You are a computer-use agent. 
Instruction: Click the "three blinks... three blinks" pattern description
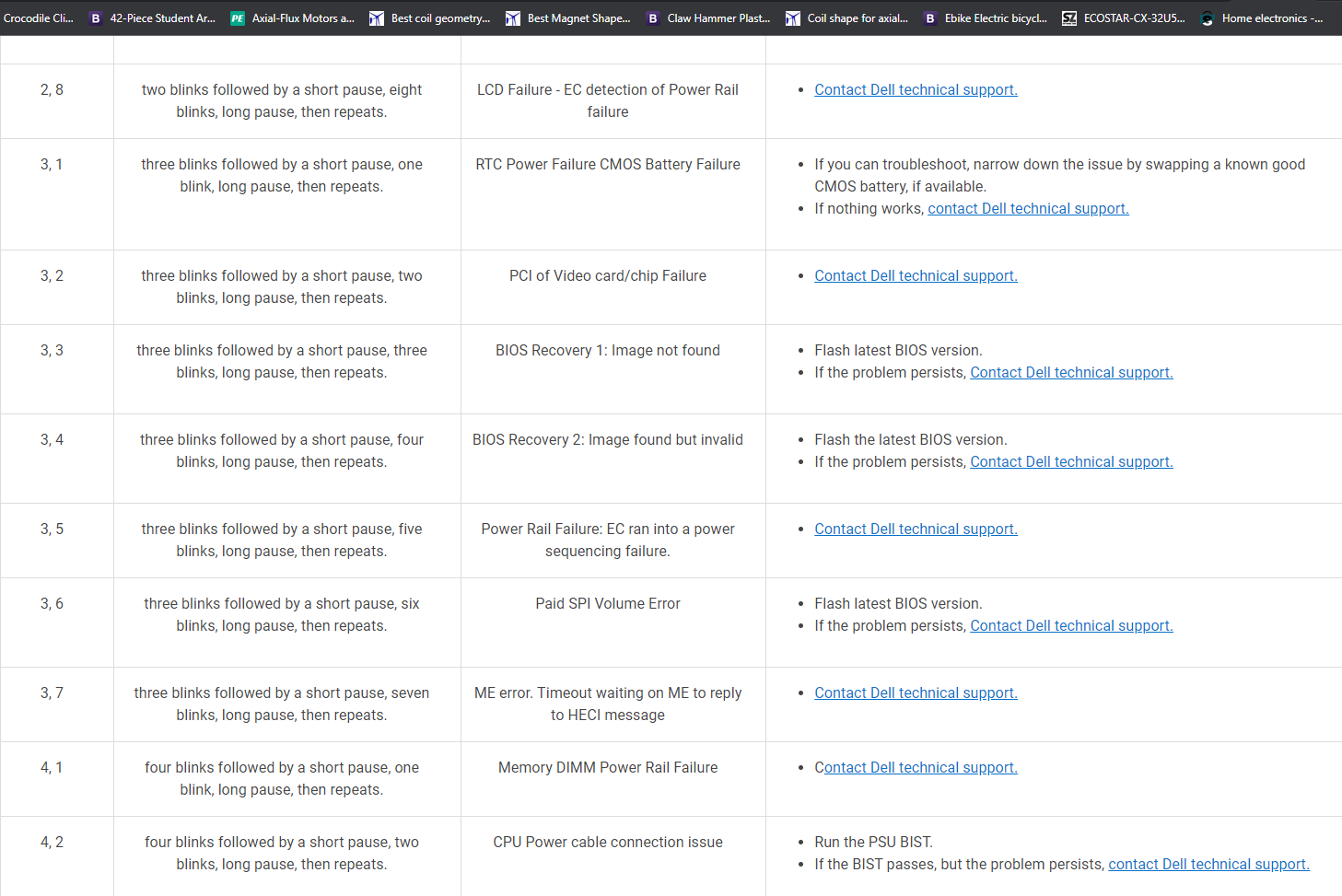(282, 361)
